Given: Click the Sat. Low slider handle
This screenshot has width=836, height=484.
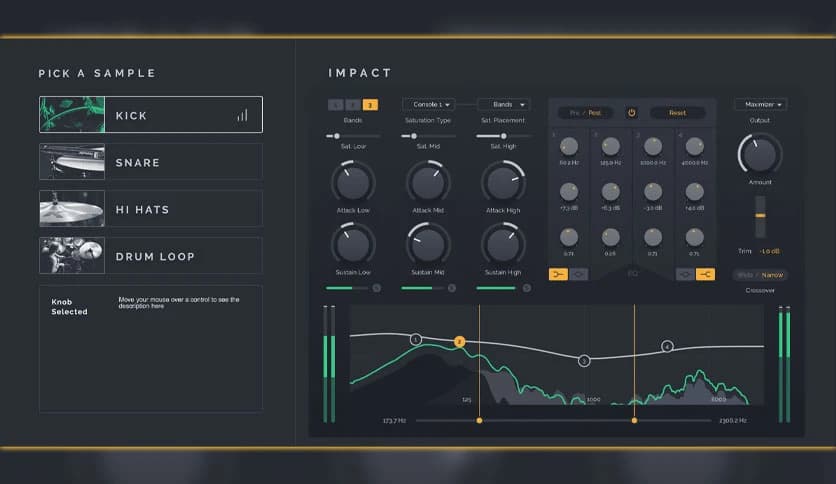Looking at the screenshot, I should point(337,135).
